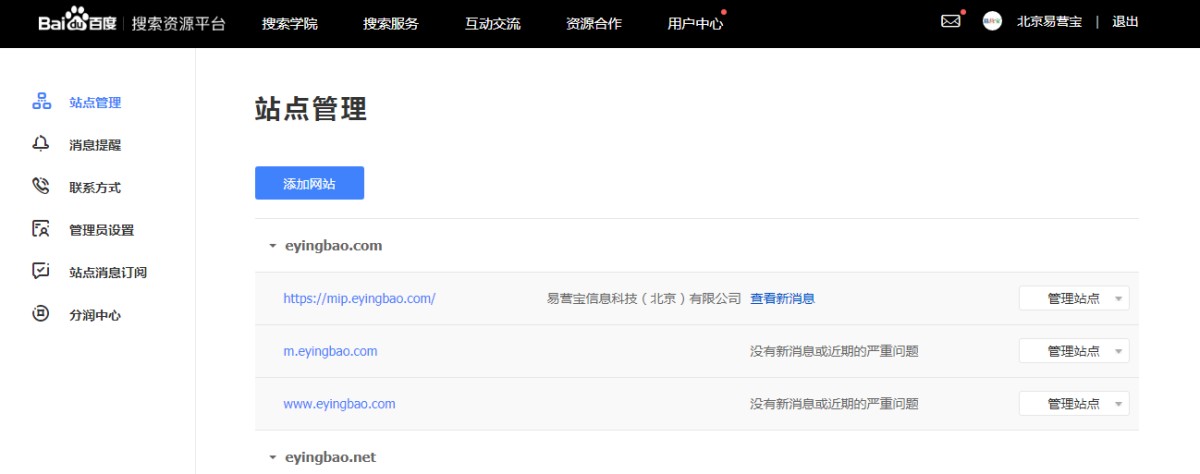
Task: Go to 搜索学院 in top navigation
Action: 290,23
